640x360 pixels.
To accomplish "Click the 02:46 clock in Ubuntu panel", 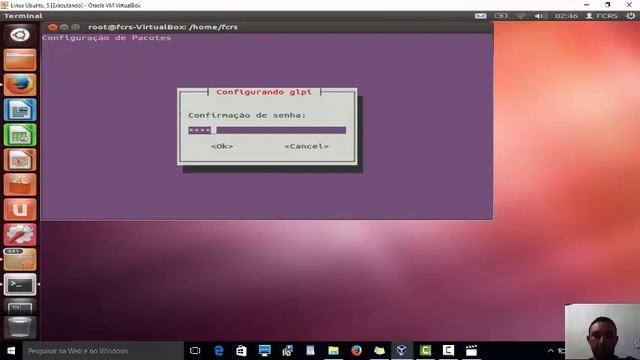I will [x=566, y=16].
